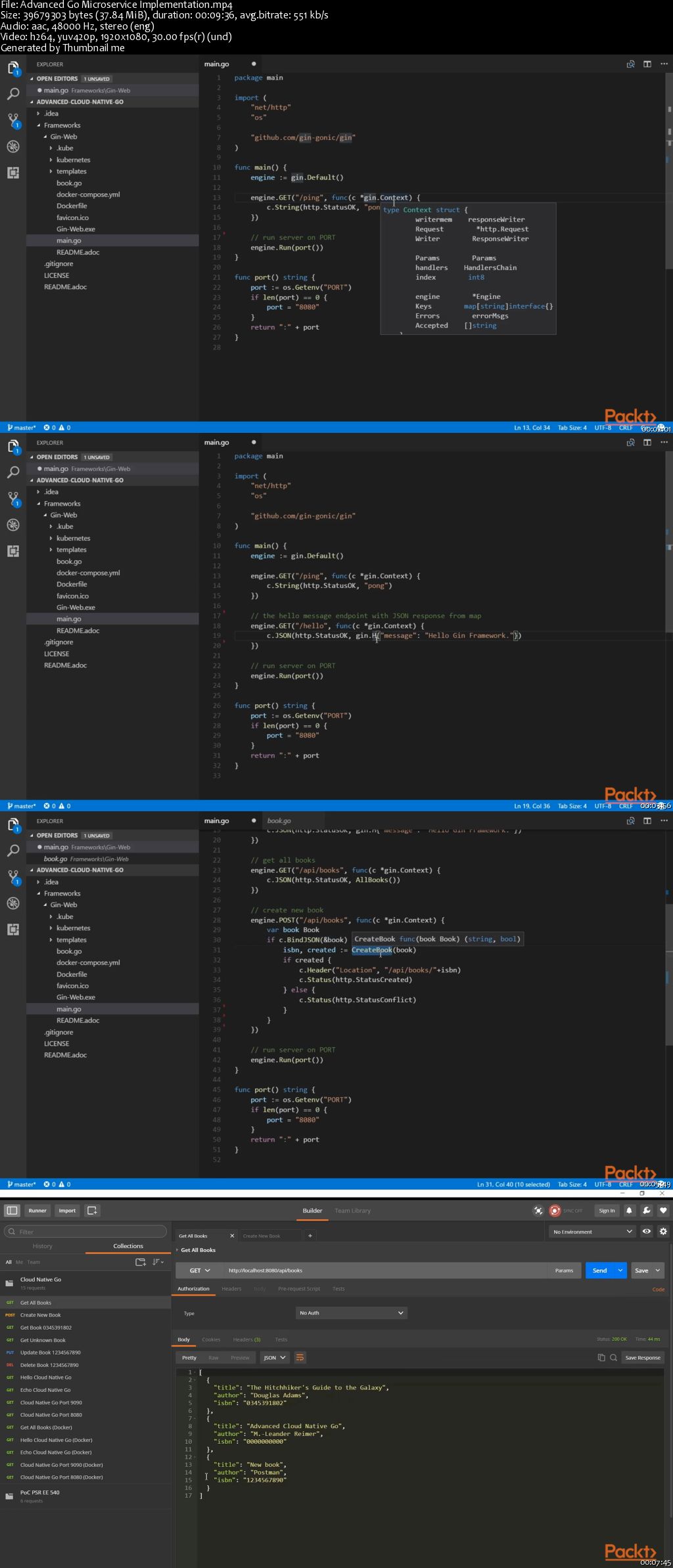
Task: Open the No Environment dropdown
Action: (x=592, y=1232)
